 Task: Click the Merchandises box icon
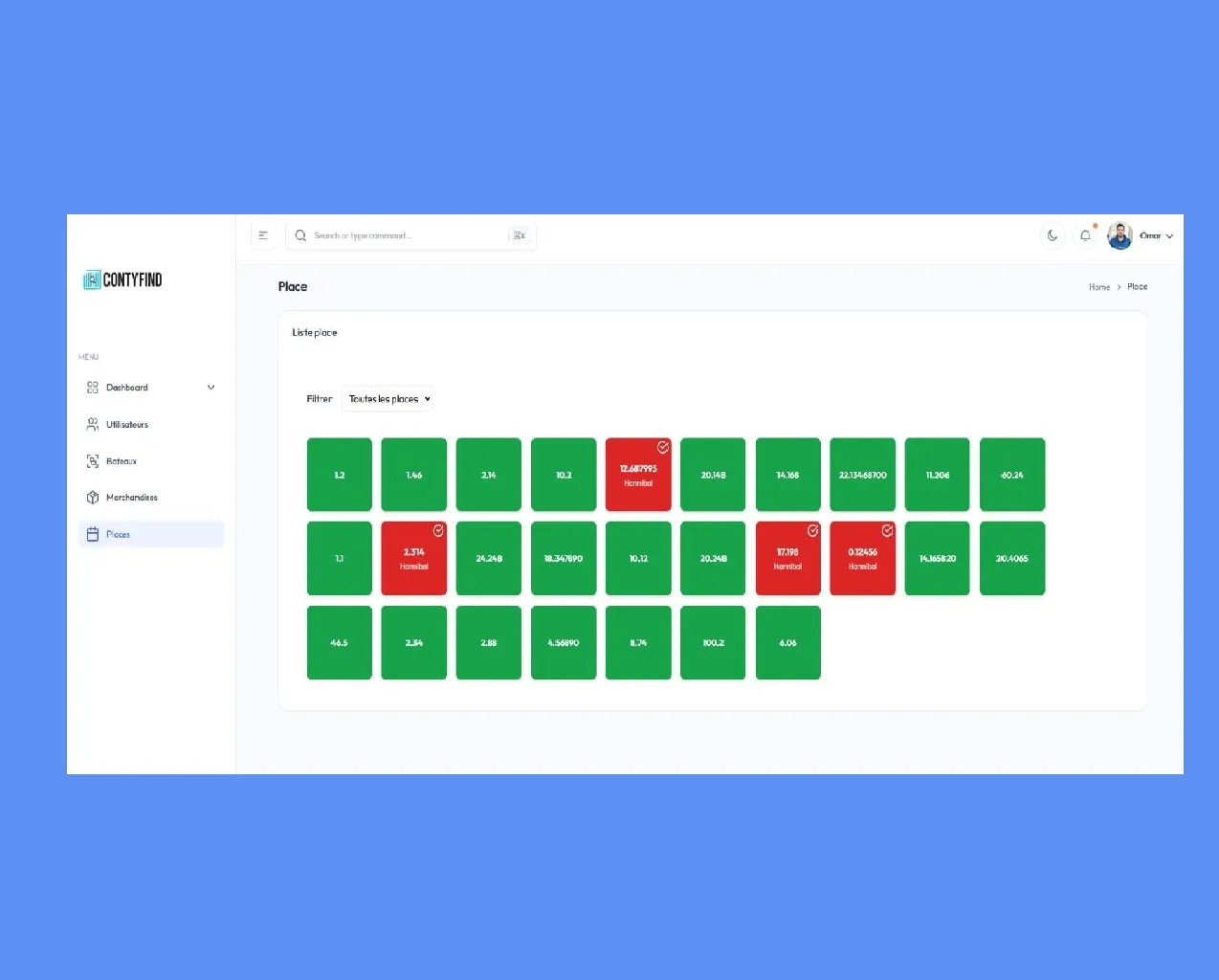pyautogui.click(x=93, y=498)
